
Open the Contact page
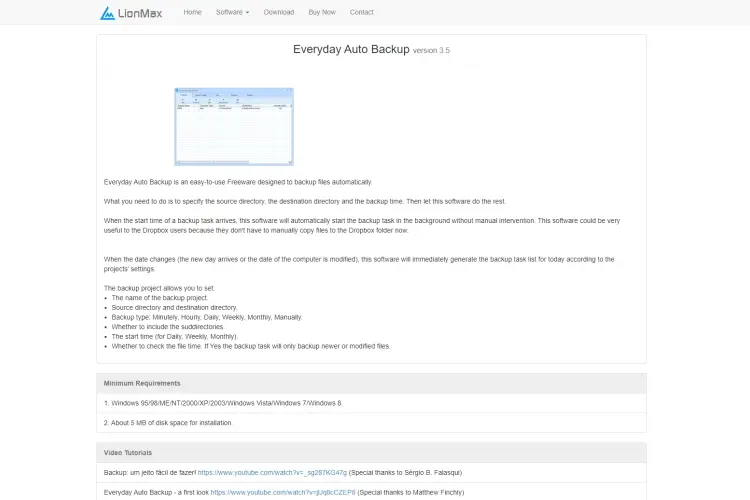click(x=362, y=12)
